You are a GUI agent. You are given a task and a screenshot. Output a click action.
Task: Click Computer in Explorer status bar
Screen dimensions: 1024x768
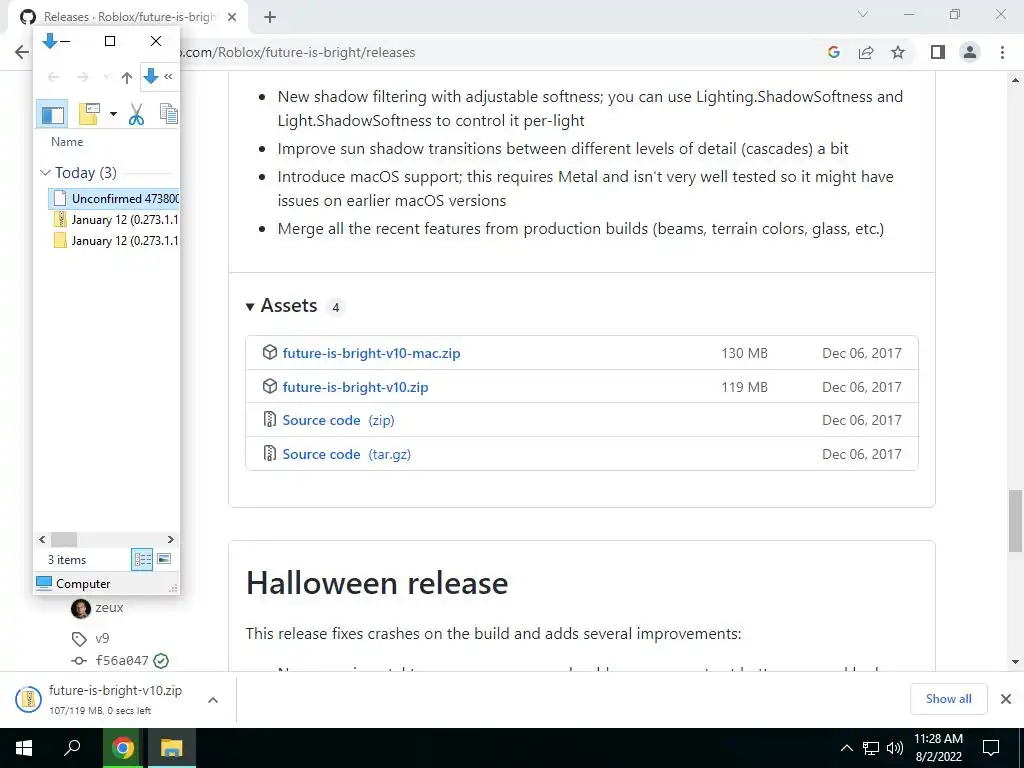pos(73,583)
